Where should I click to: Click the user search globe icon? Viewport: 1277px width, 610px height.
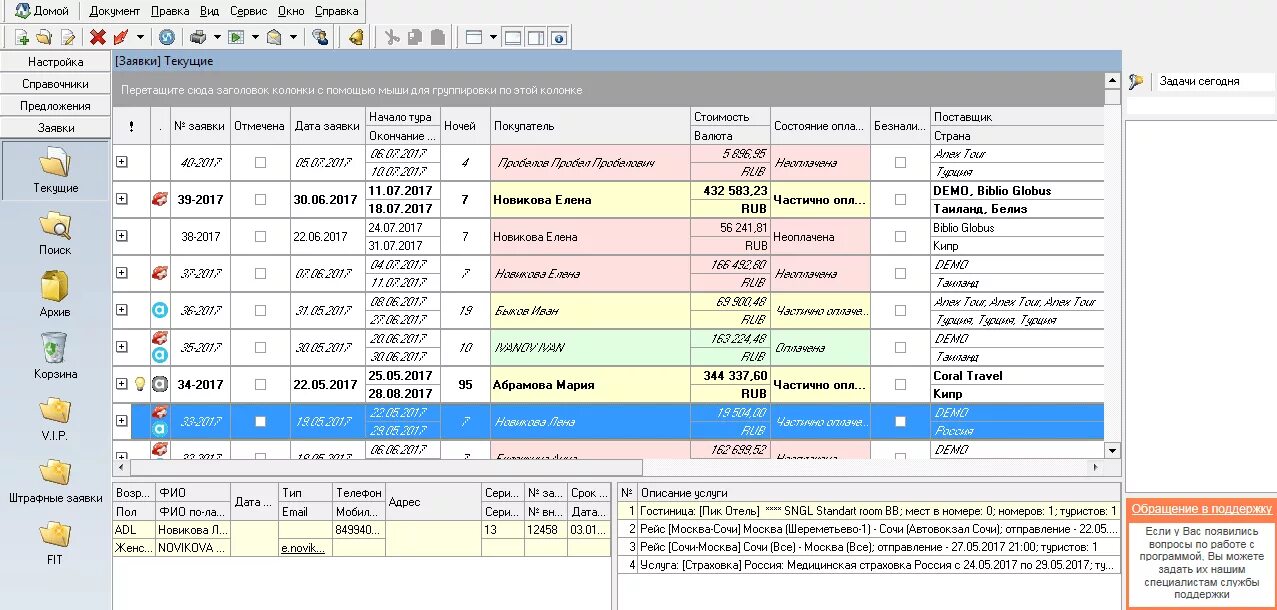(x=320, y=38)
